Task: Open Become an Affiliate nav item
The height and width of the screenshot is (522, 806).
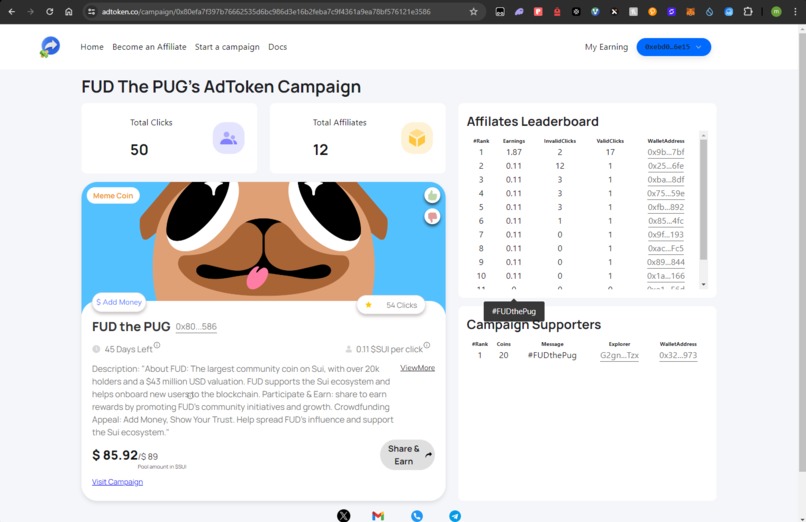Action: pyautogui.click(x=149, y=47)
